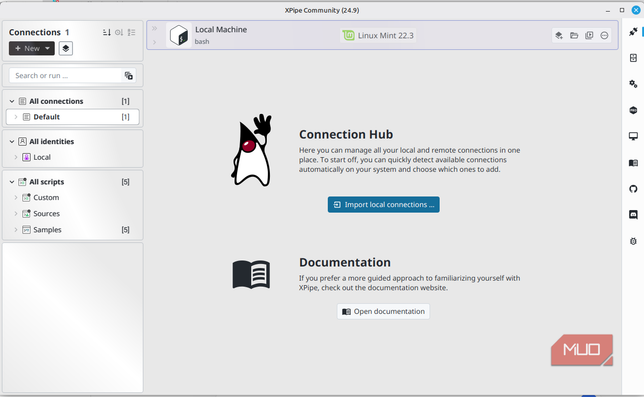Expand the Default category chevron

pyautogui.click(x=16, y=117)
